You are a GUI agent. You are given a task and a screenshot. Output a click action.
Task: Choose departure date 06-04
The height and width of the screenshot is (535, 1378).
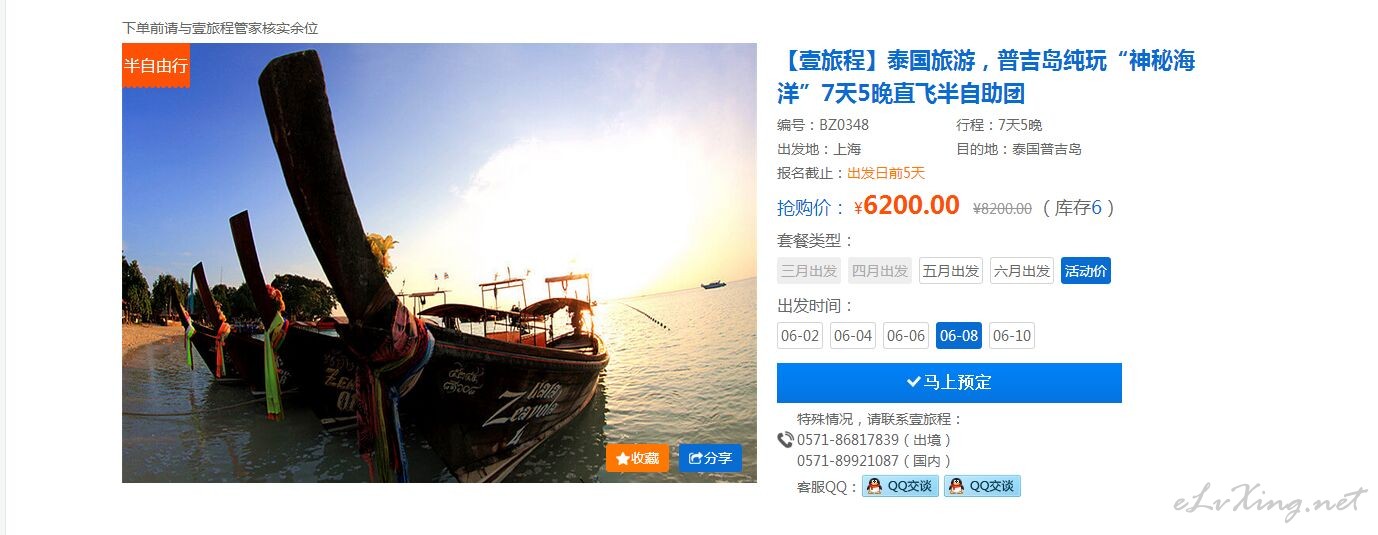(x=853, y=336)
